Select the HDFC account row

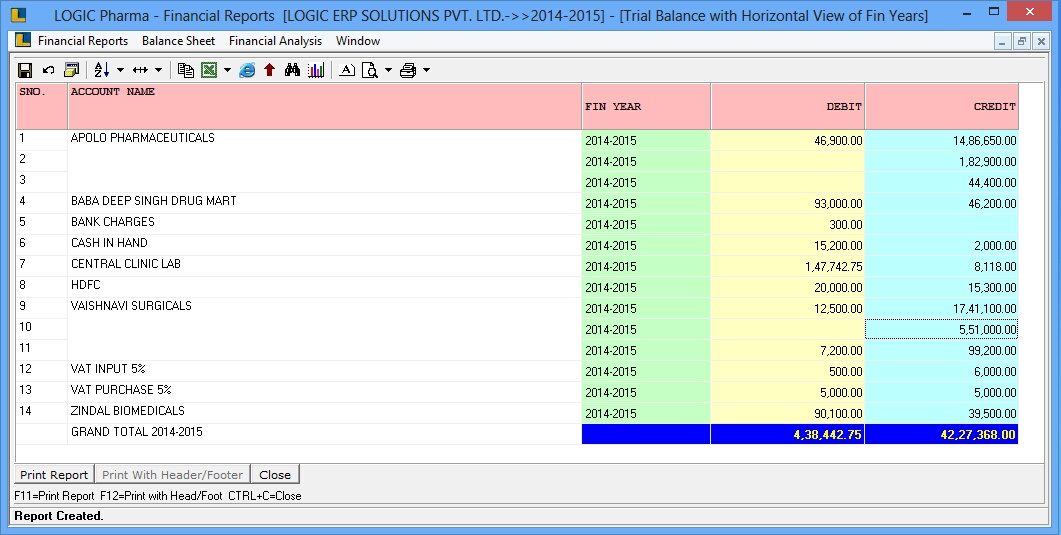click(x=85, y=284)
